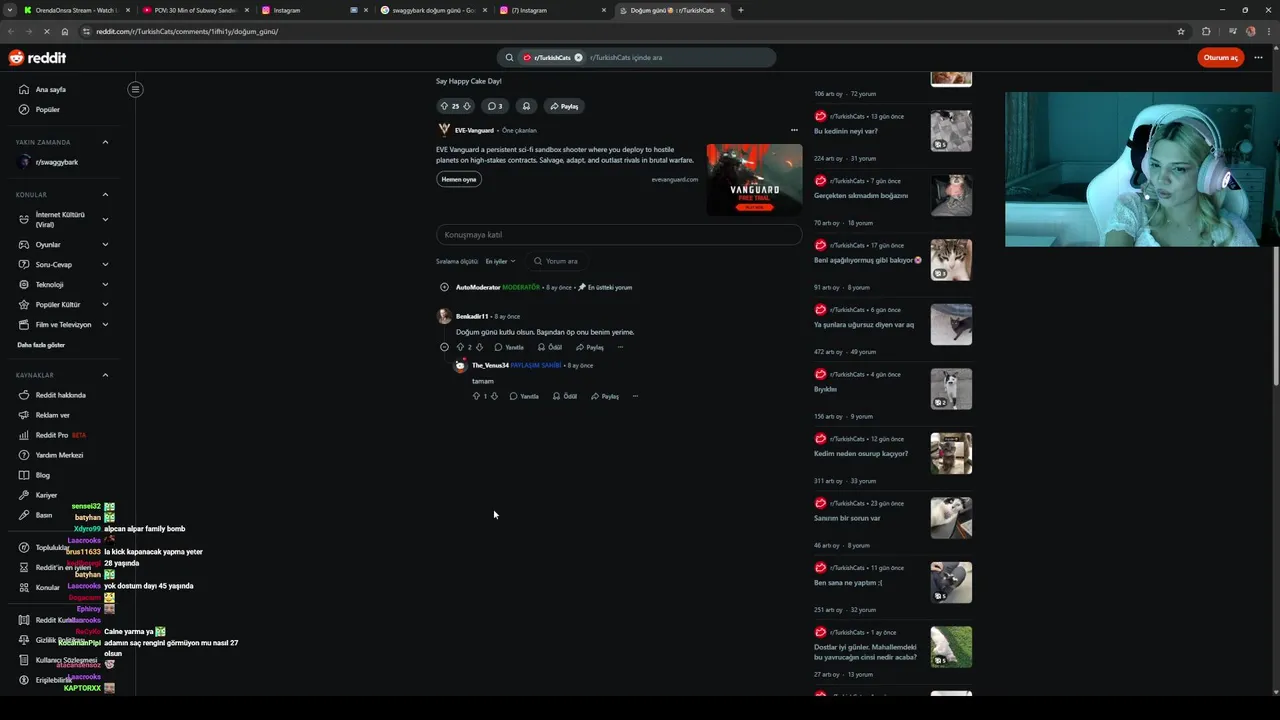Click Ödül under The_Venus34's reply
1280x720 pixels.
(x=564, y=396)
